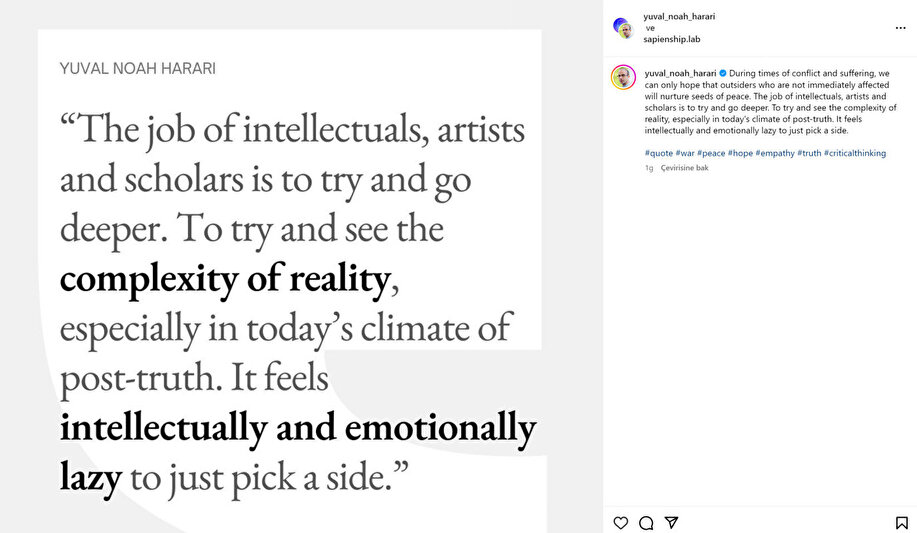Open the #truth hashtag
Viewport: 917px width, 533px height.
(x=808, y=153)
